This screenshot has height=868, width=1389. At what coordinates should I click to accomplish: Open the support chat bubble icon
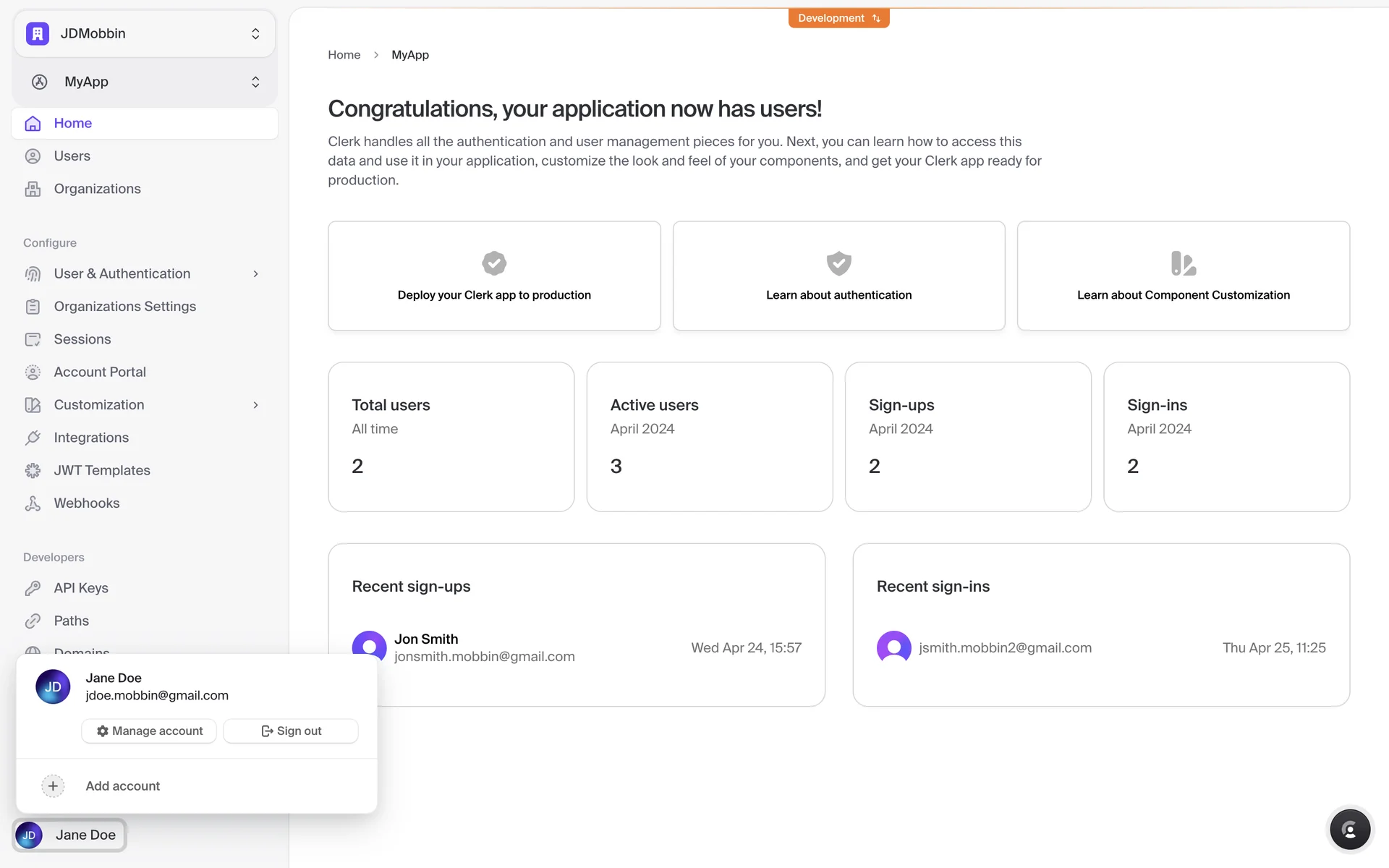(1349, 829)
